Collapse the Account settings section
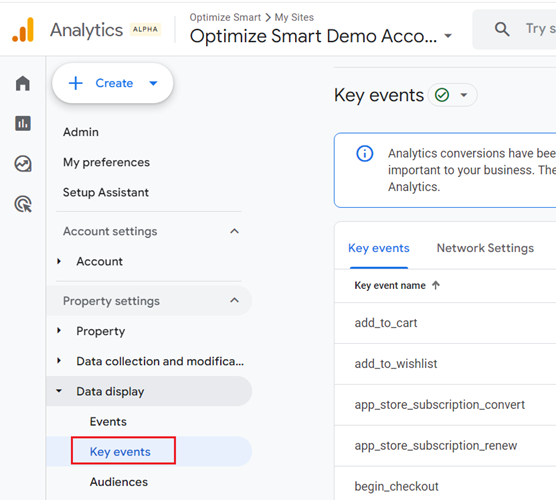Viewport: 556px width, 500px height. (234, 231)
